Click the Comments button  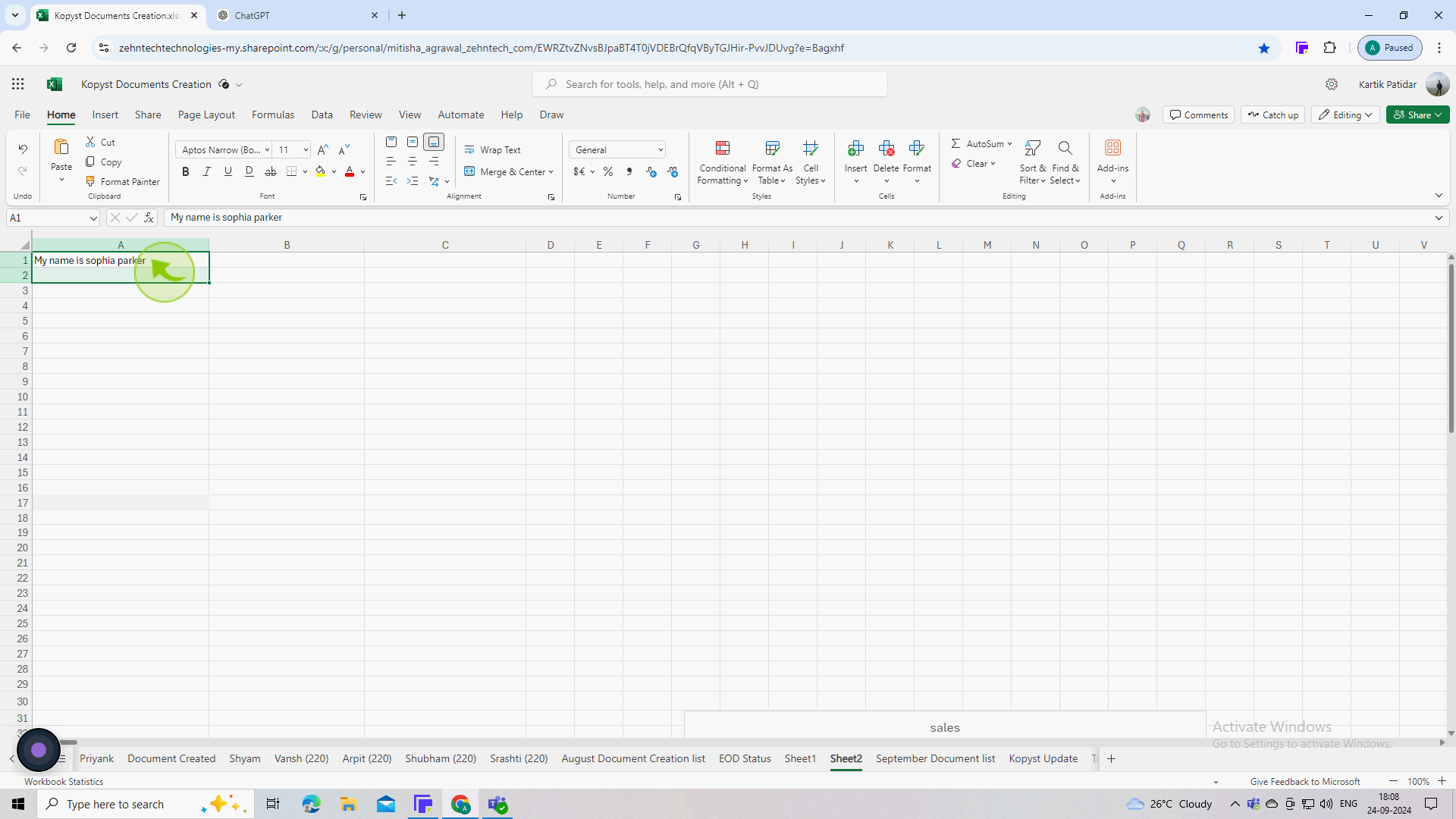pos(1198,115)
